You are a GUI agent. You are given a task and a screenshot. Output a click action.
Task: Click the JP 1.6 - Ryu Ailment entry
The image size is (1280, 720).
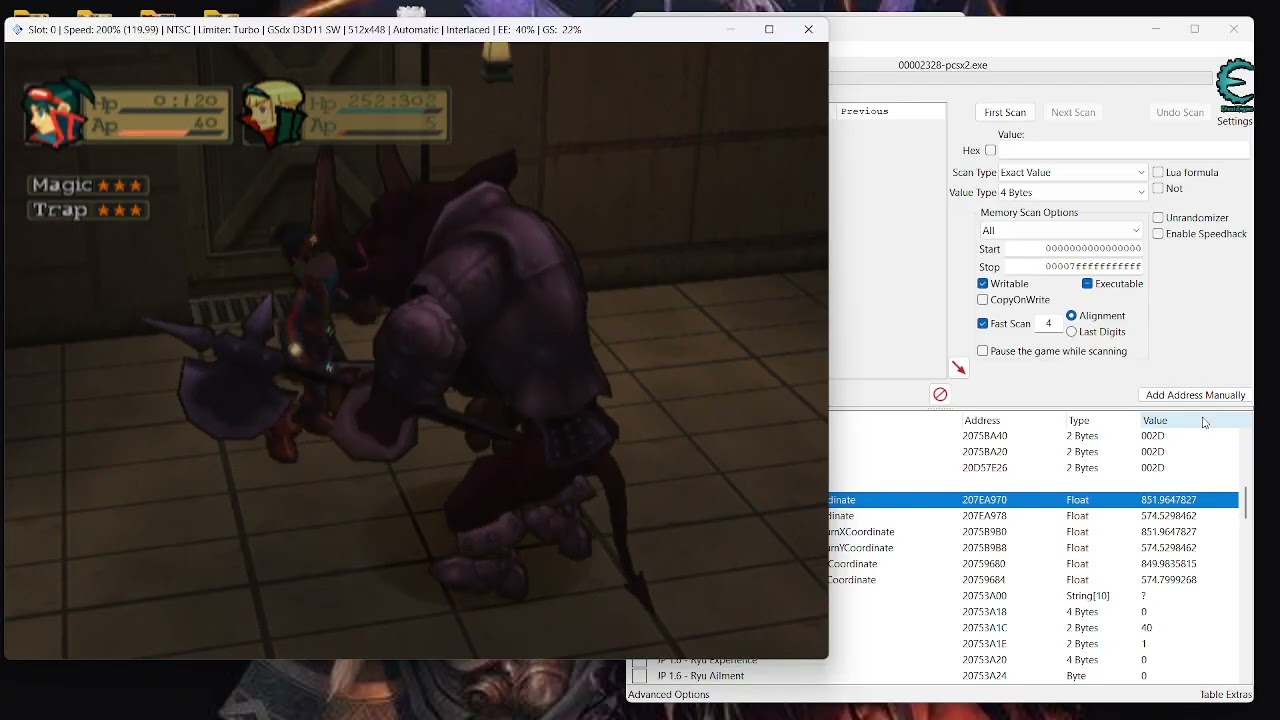coord(700,676)
